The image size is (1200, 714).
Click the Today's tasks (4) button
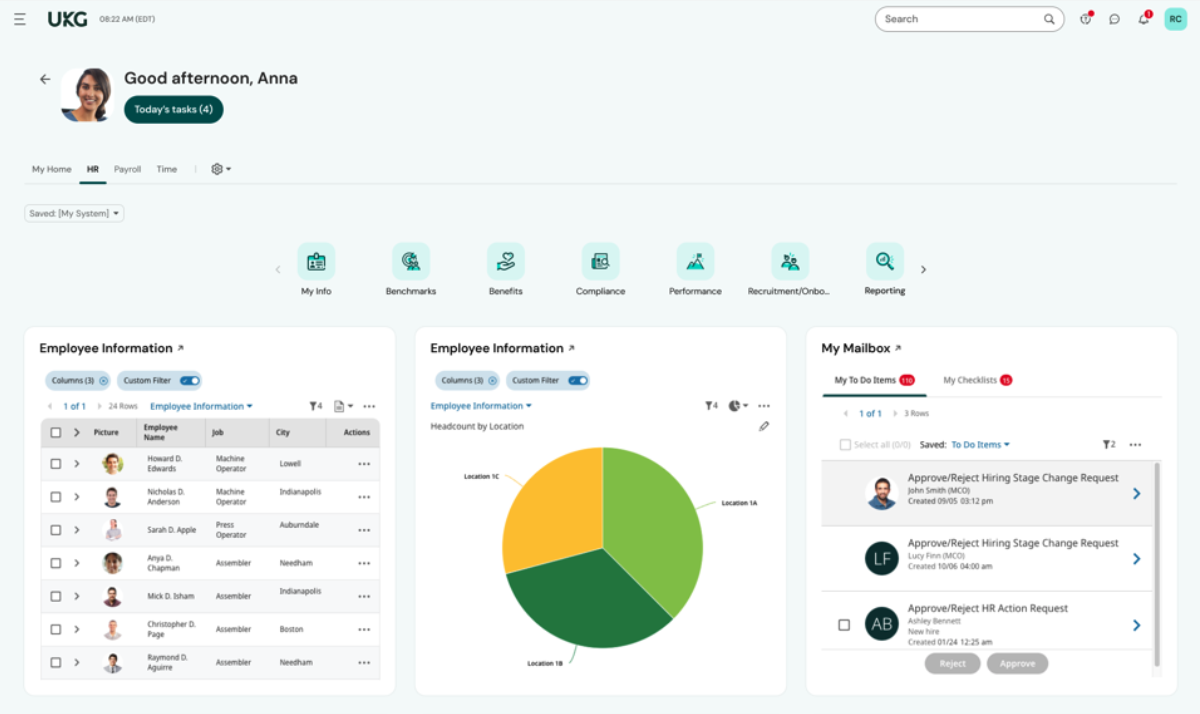(173, 109)
